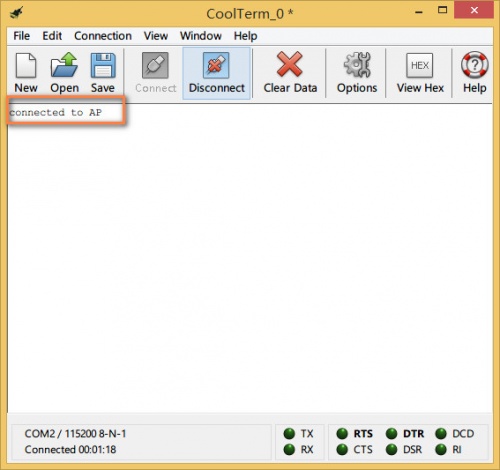Close the CoolTerm_0 window

tap(474, 10)
